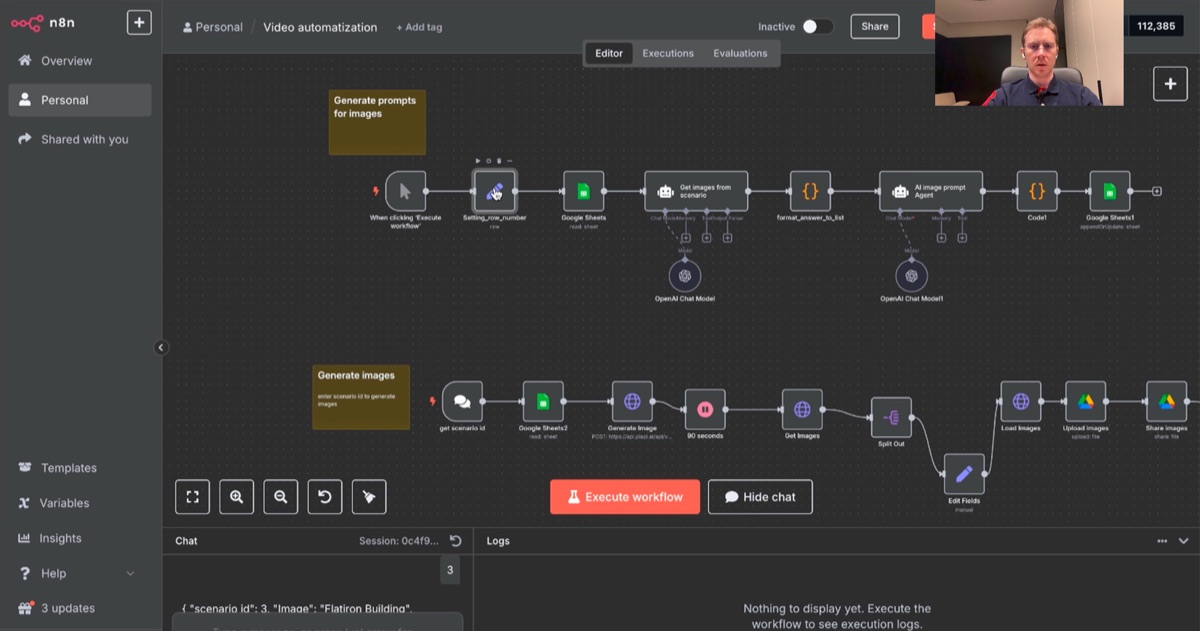The width and height of the screenshot is (1200, 631).
Task: Collapse the left sidebar with the chevron
Action: click(161, 348)
